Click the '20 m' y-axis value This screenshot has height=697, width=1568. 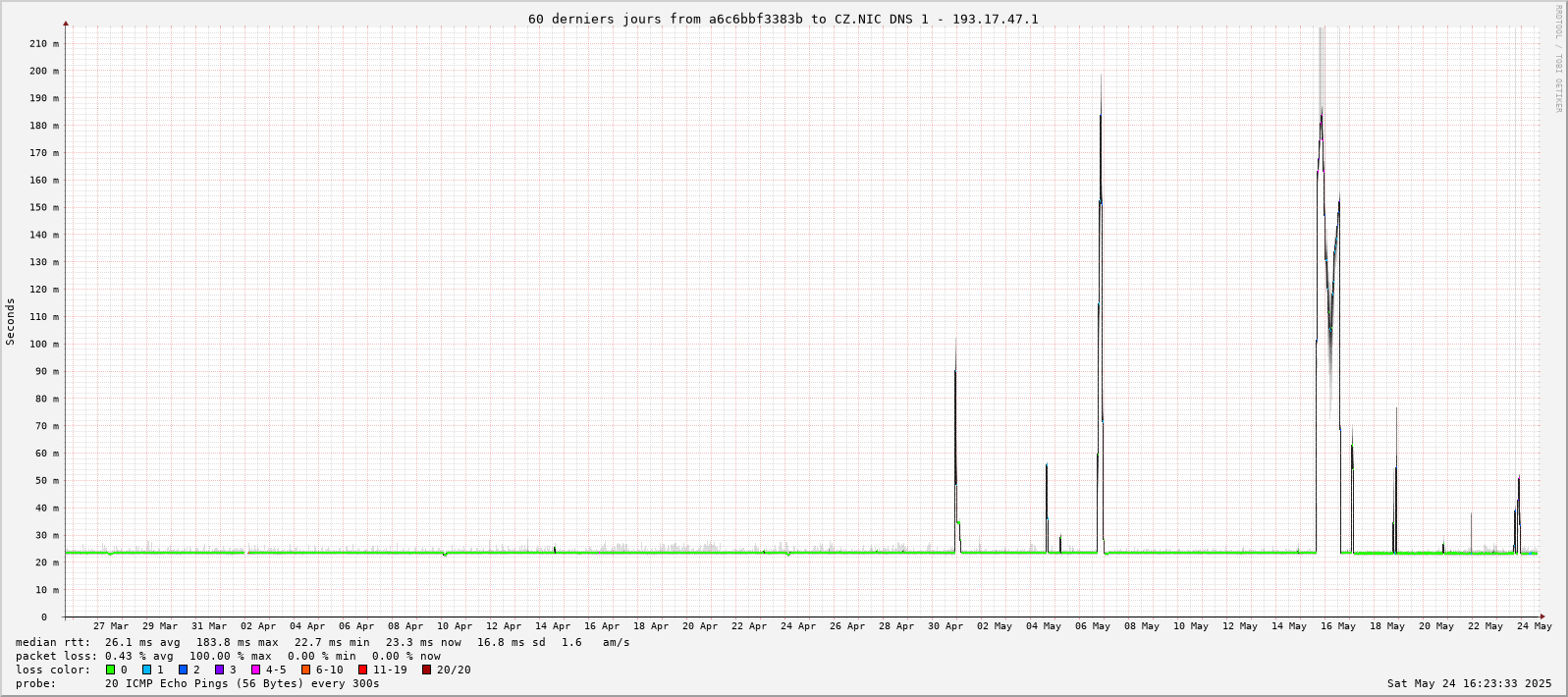pyautogui.click(x=47, y=563)
